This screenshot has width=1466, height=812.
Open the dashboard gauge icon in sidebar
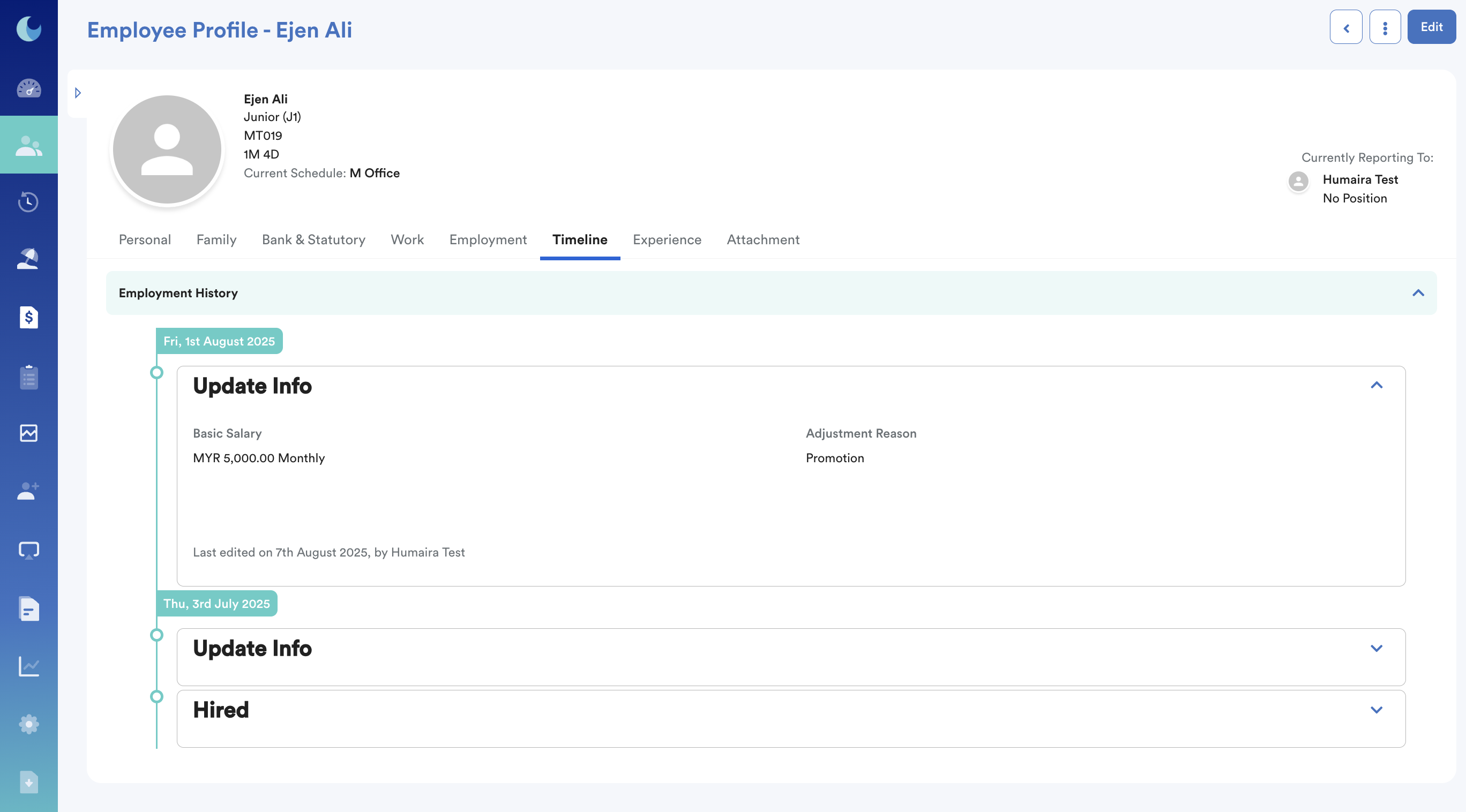[28, 88]
